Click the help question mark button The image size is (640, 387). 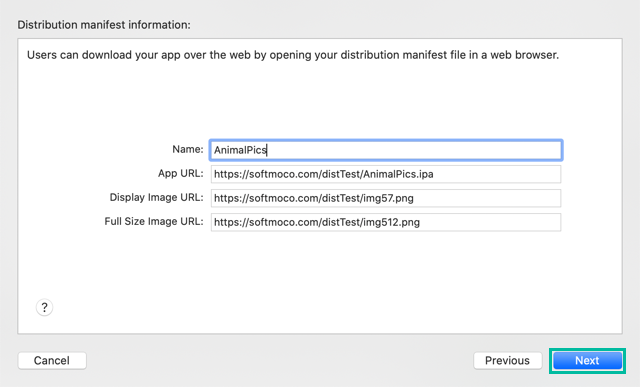[44, 307]
